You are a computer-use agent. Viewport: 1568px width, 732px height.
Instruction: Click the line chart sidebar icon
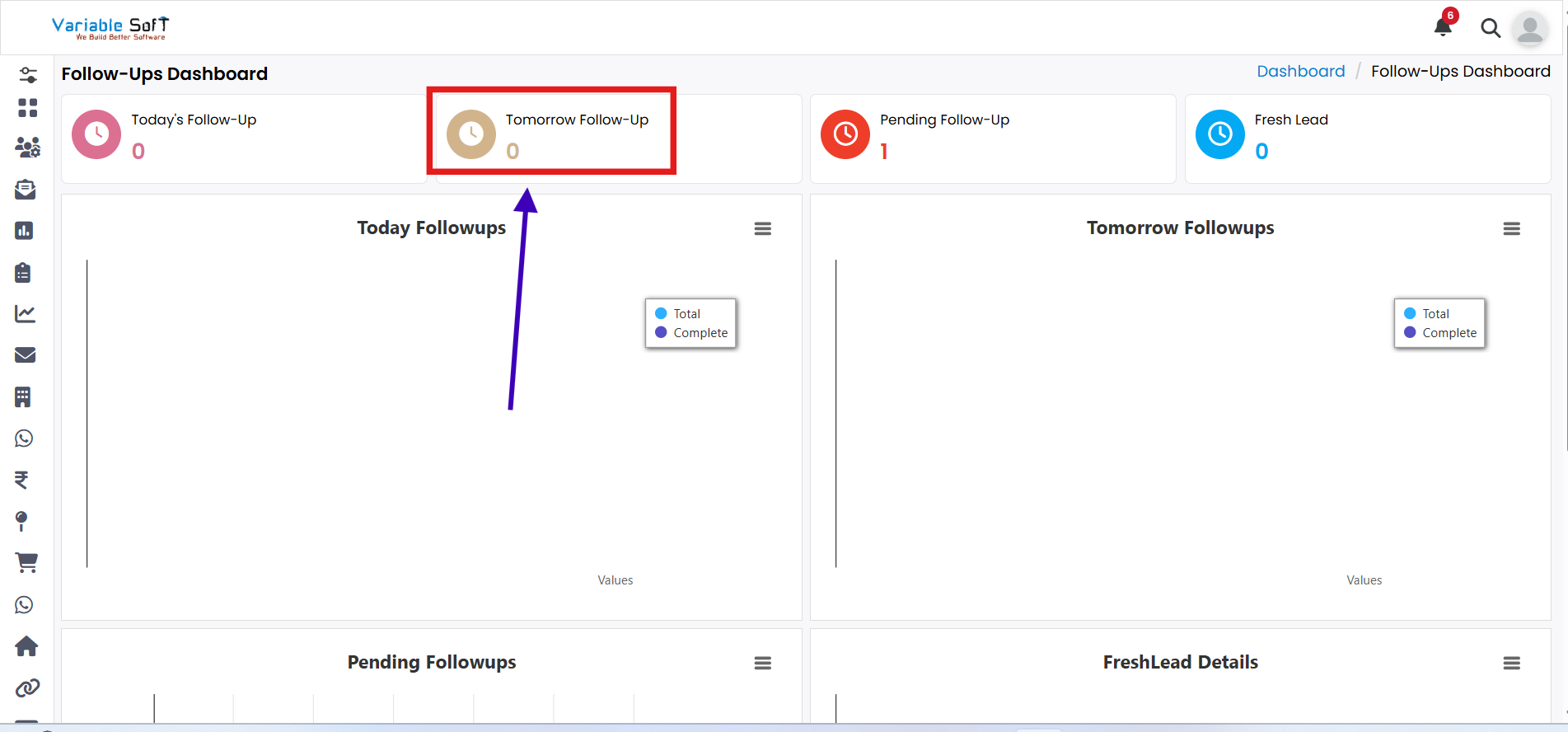tap(25, 313)
